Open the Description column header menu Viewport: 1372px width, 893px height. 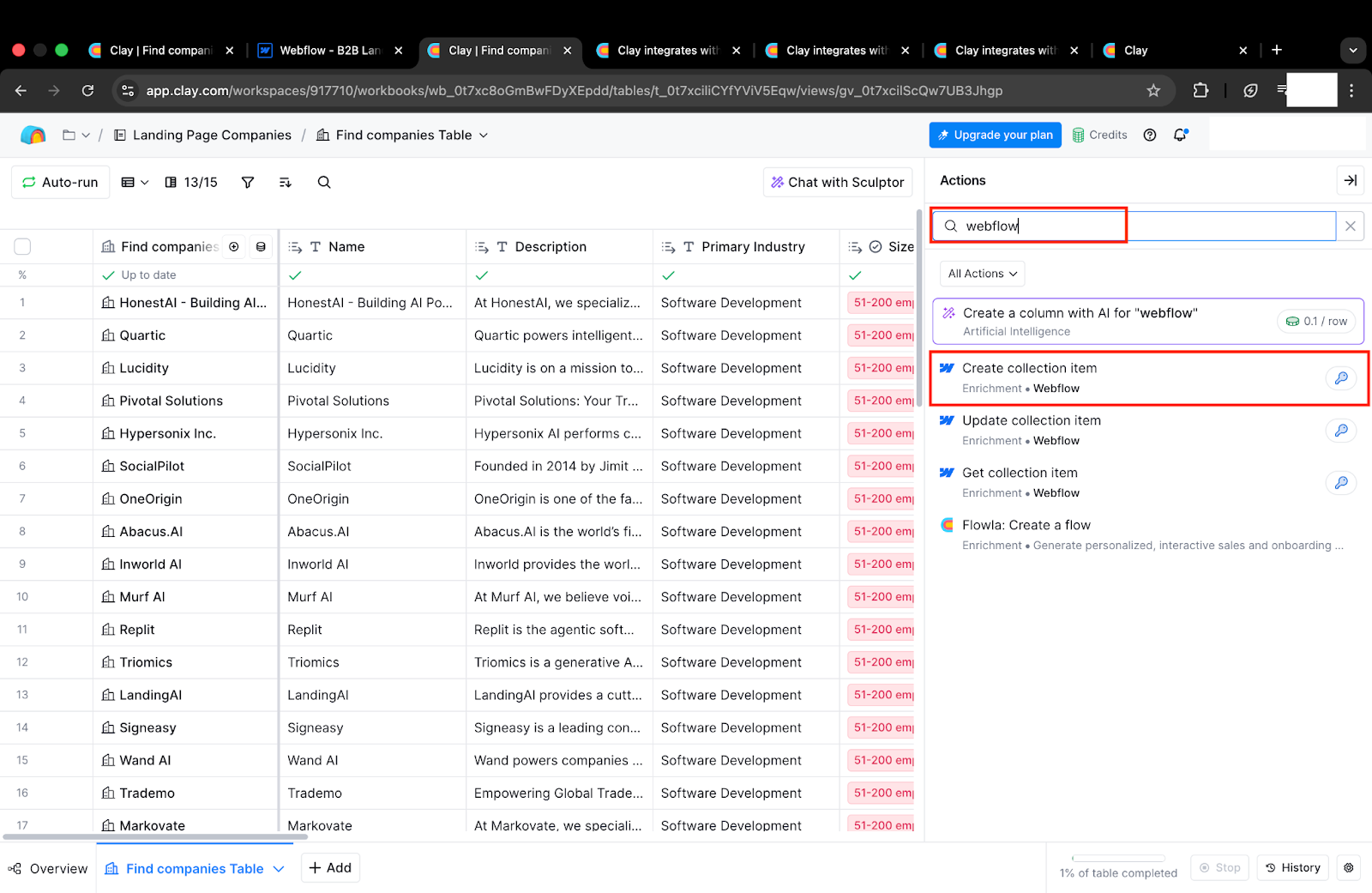point(559,246)
